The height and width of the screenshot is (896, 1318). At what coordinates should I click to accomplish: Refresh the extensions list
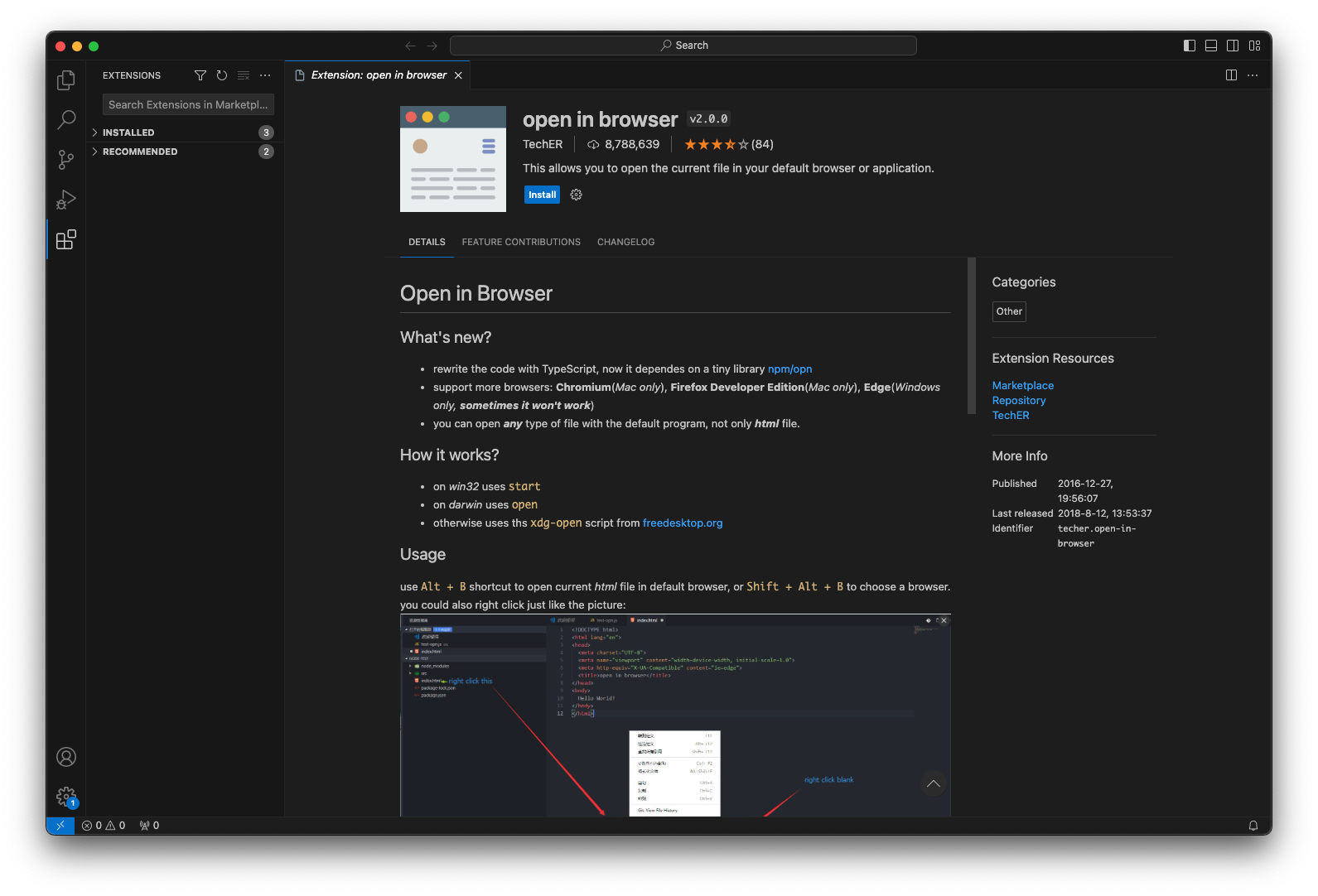tap(222, 75)
